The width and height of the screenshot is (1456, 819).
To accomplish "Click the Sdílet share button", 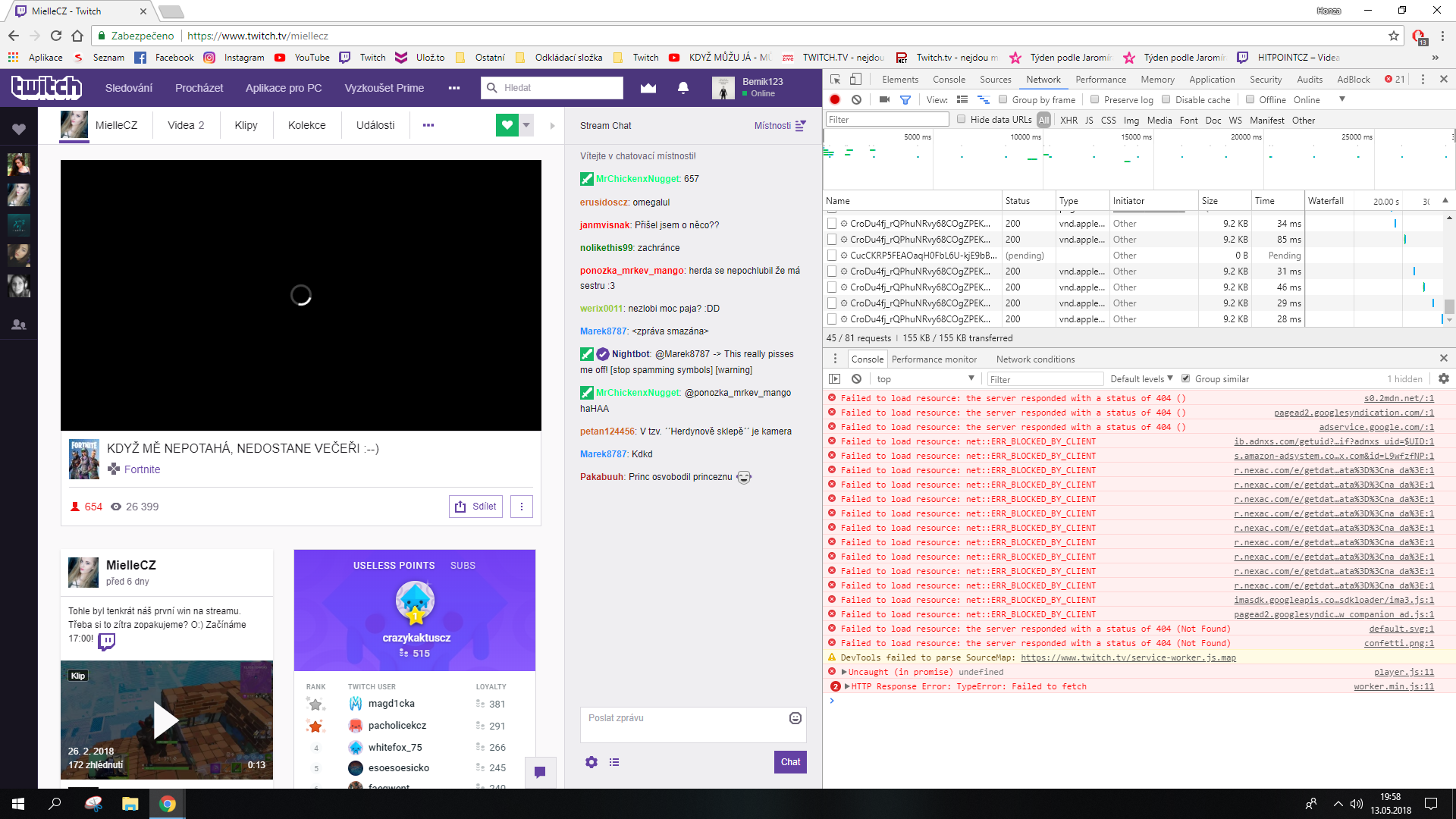I will 475,507.
